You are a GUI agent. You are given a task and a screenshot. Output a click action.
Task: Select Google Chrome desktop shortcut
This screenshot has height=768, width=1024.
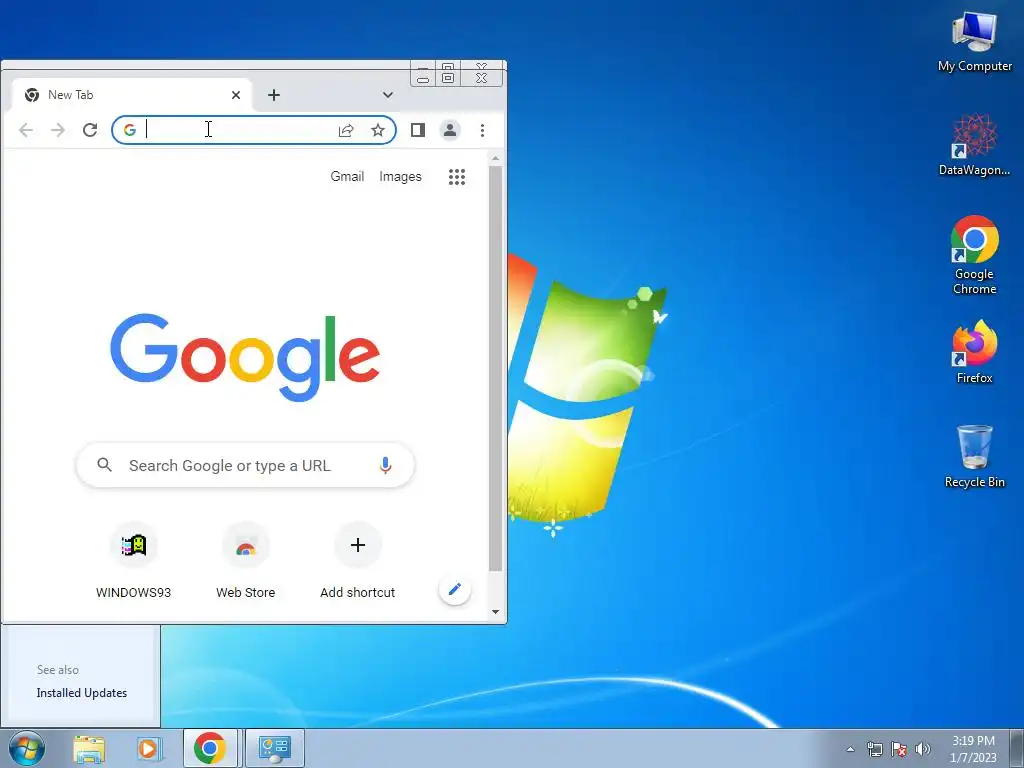pyautogui.click(x=974, y=256)
